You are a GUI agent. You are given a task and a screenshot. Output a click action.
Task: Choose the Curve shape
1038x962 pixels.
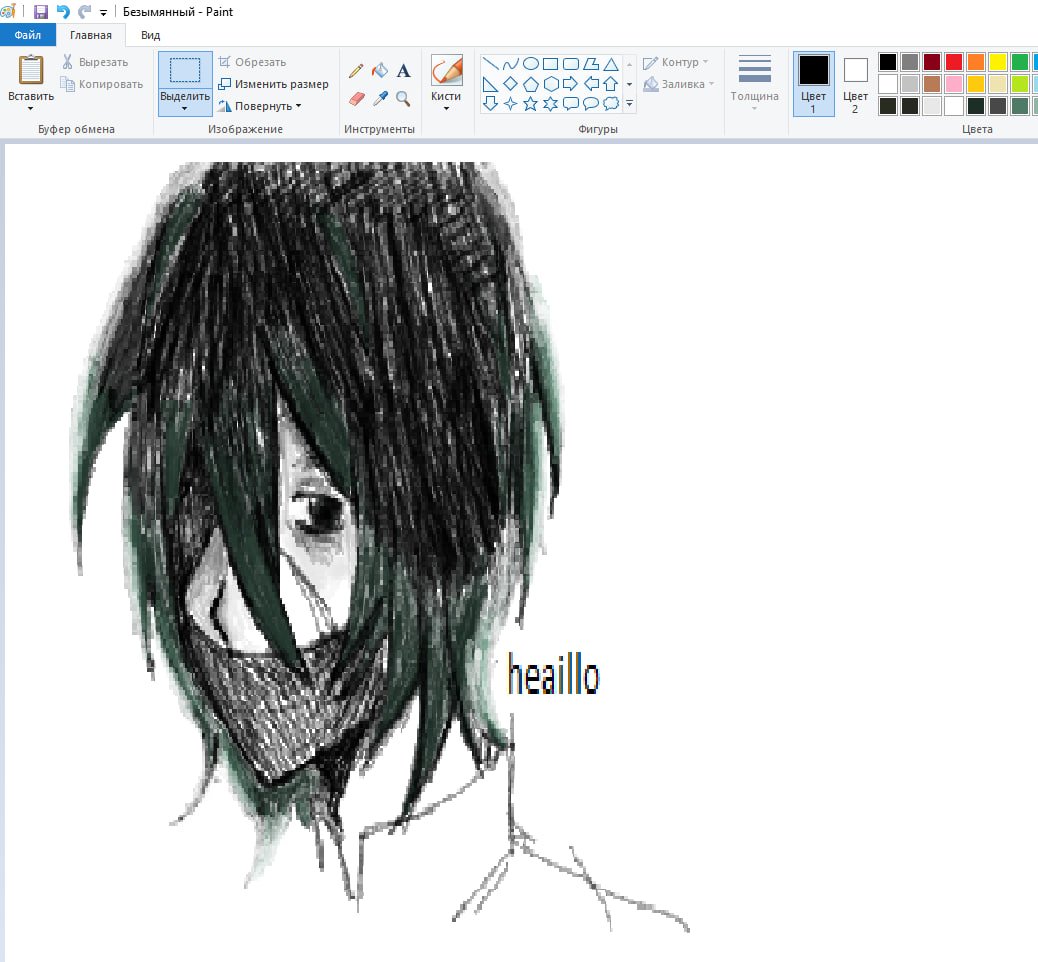click(x=510, y=64)
